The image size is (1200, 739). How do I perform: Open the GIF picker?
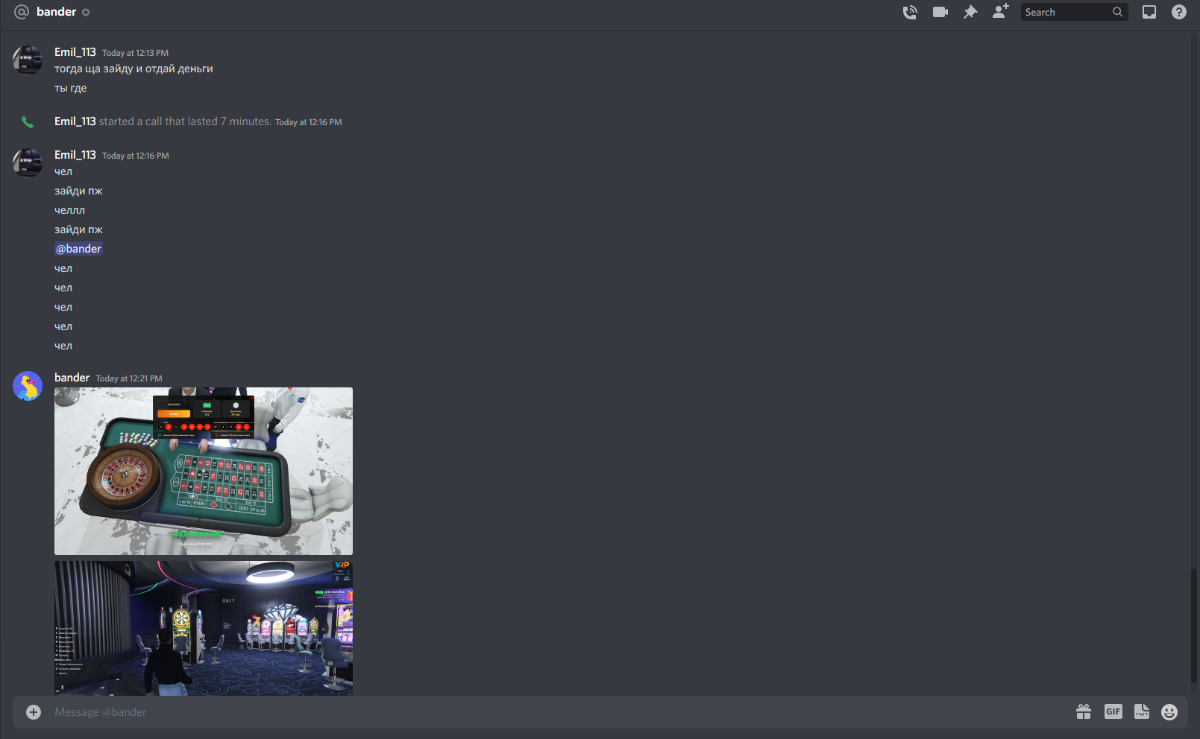[1113, 712]
